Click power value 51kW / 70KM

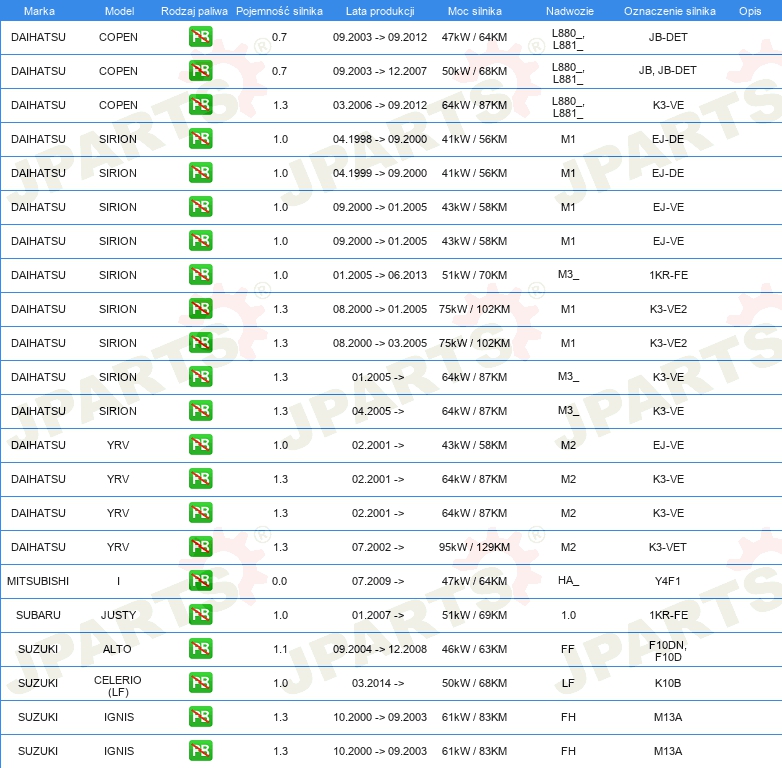pos(474,275)
